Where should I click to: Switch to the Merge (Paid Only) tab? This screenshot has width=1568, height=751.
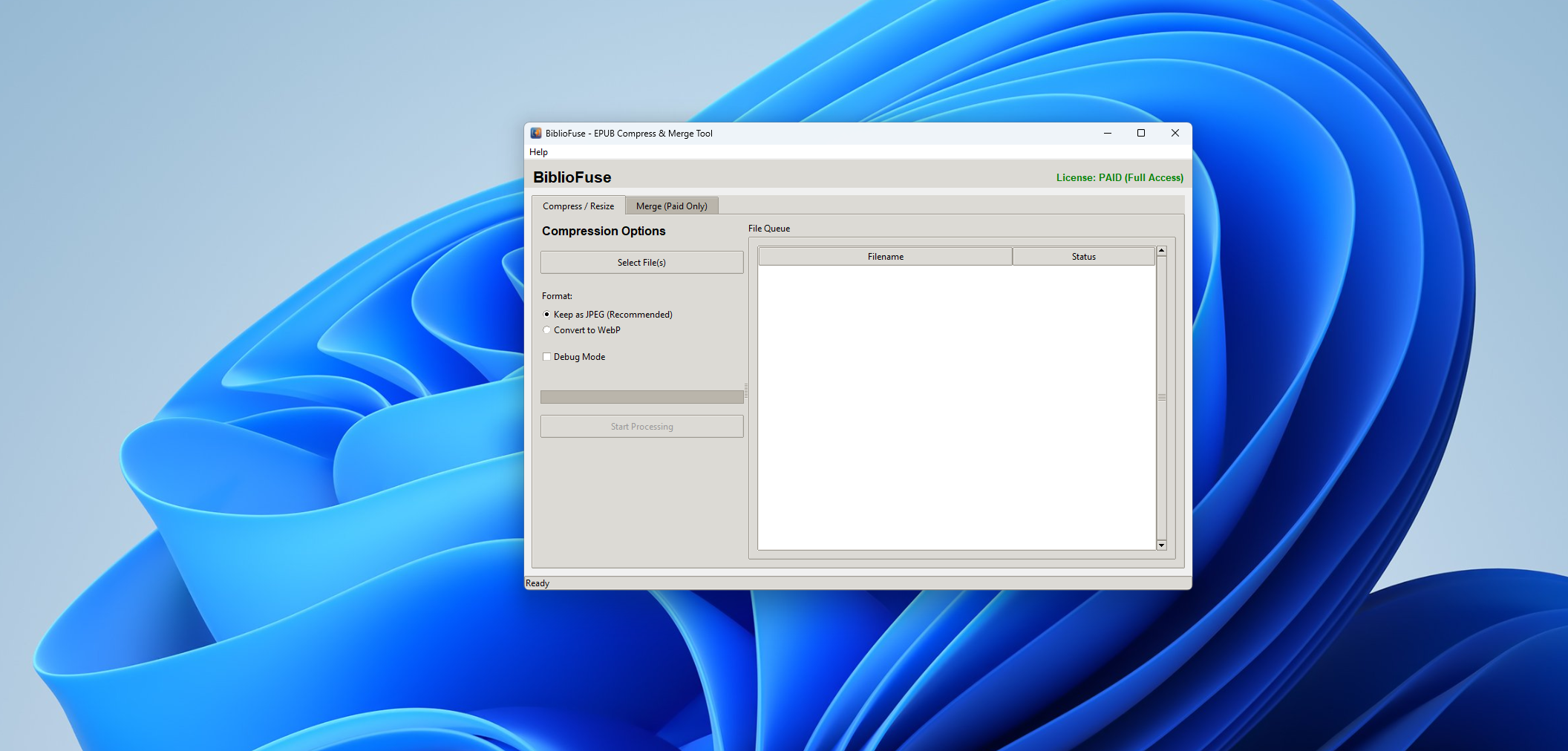pyautogui.click(x=671, y=206)
